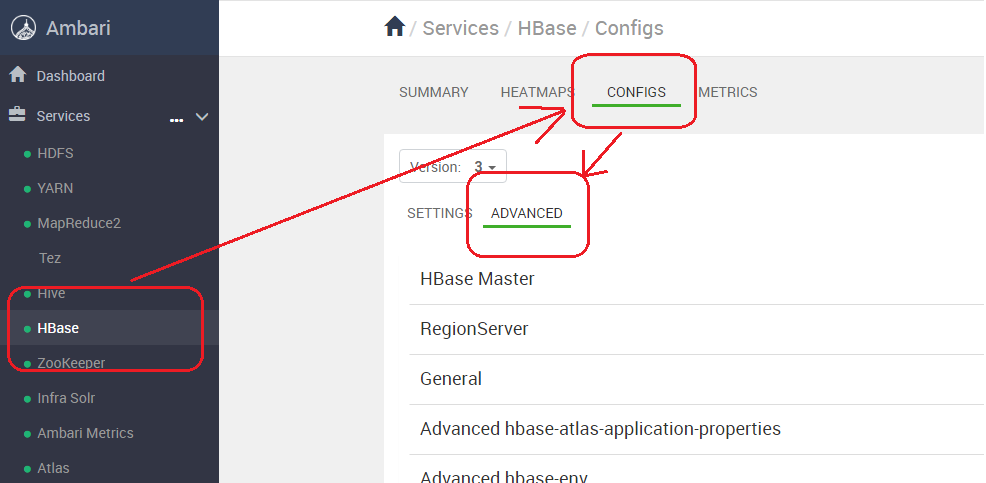Image resolution: width=986 pixels, height=483 pixels.
Task: Click the Ambari logo icon
Action: coord(24,28)
